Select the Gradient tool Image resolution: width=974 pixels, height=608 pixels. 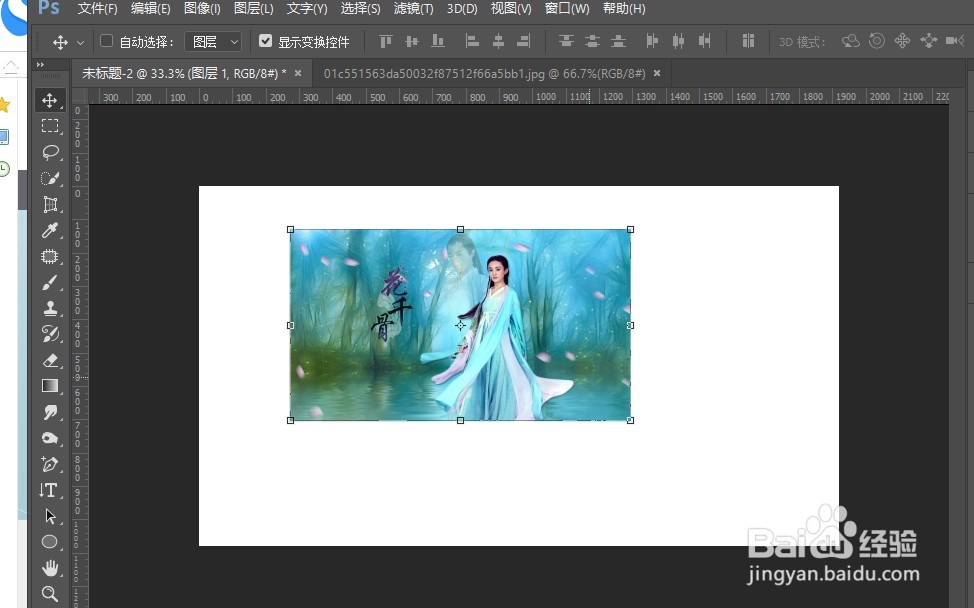[50, 386]
